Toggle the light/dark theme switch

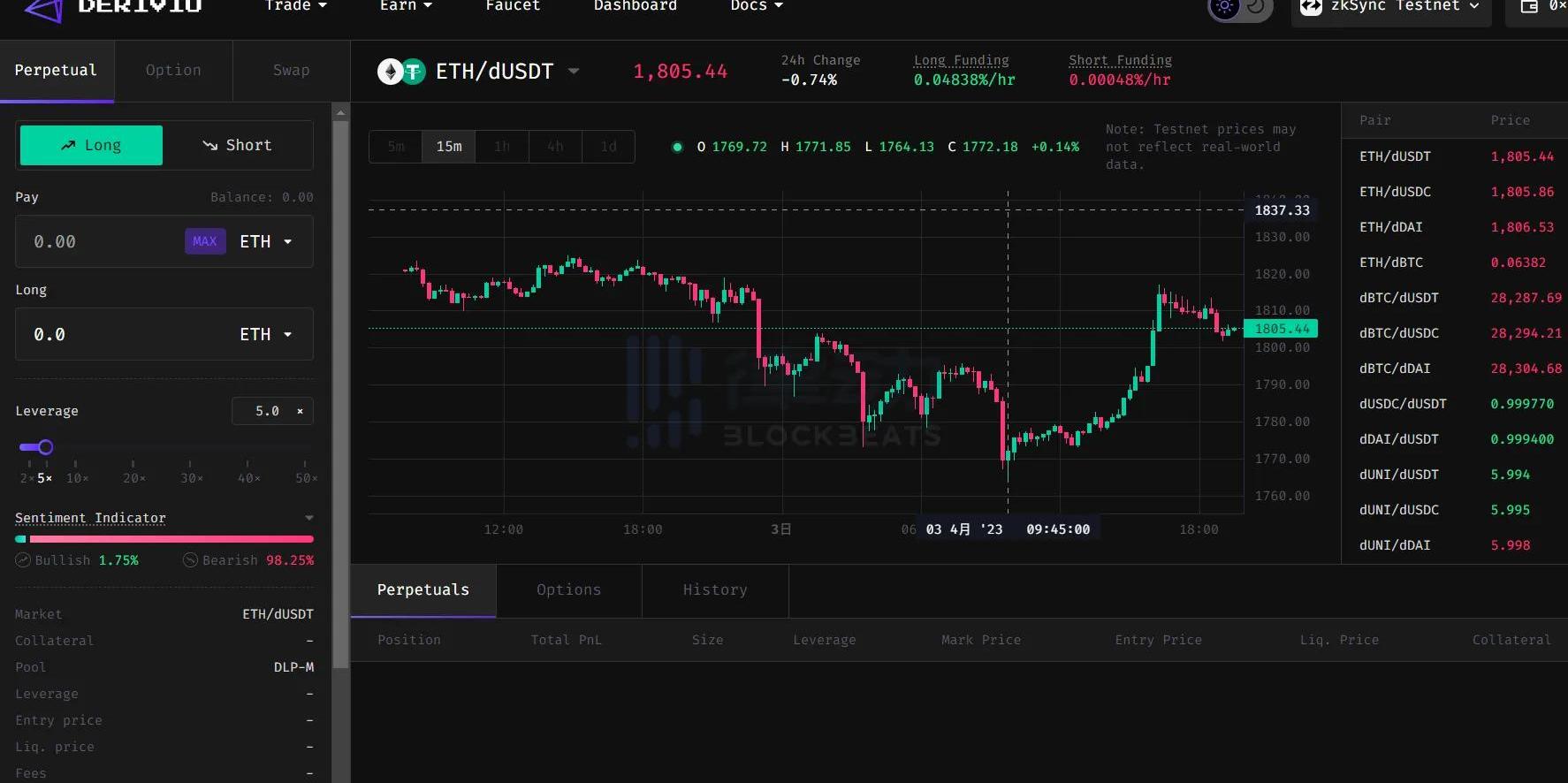point(1239,8)
